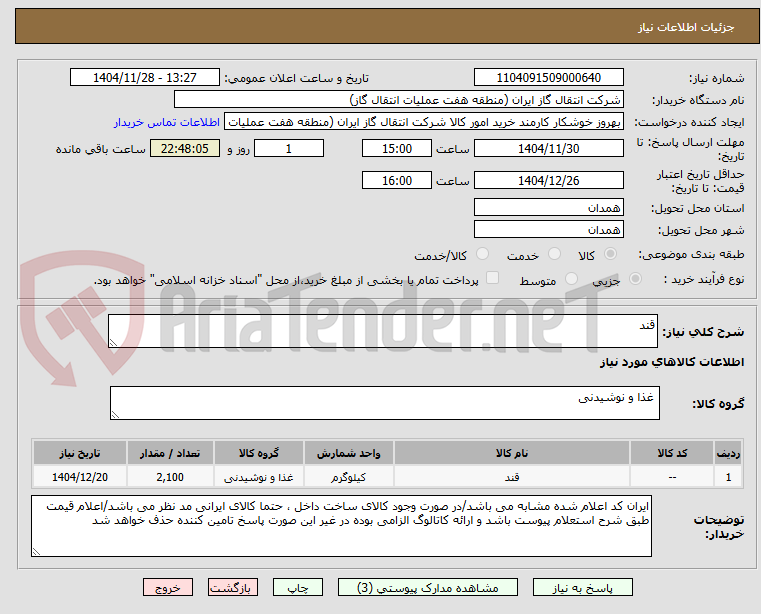Image resolution: width=761 pixels, height=614 pixels.
Task: Click the شماره نیاز number field
Action: click(548, 77)
